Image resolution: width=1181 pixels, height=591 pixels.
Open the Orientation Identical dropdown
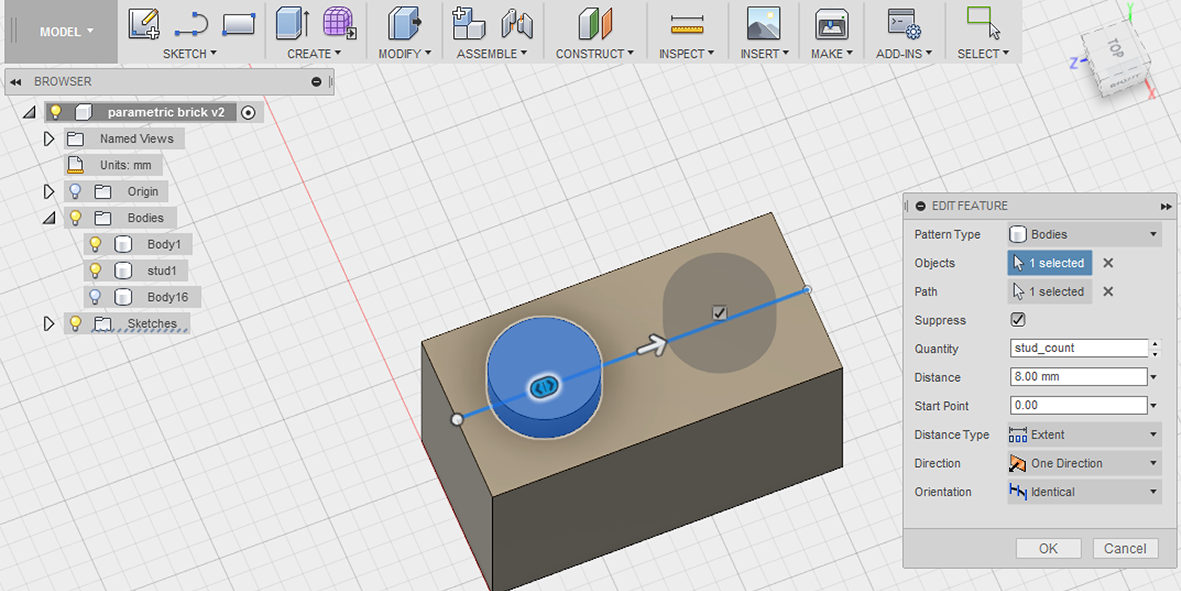click(1085, 492)
